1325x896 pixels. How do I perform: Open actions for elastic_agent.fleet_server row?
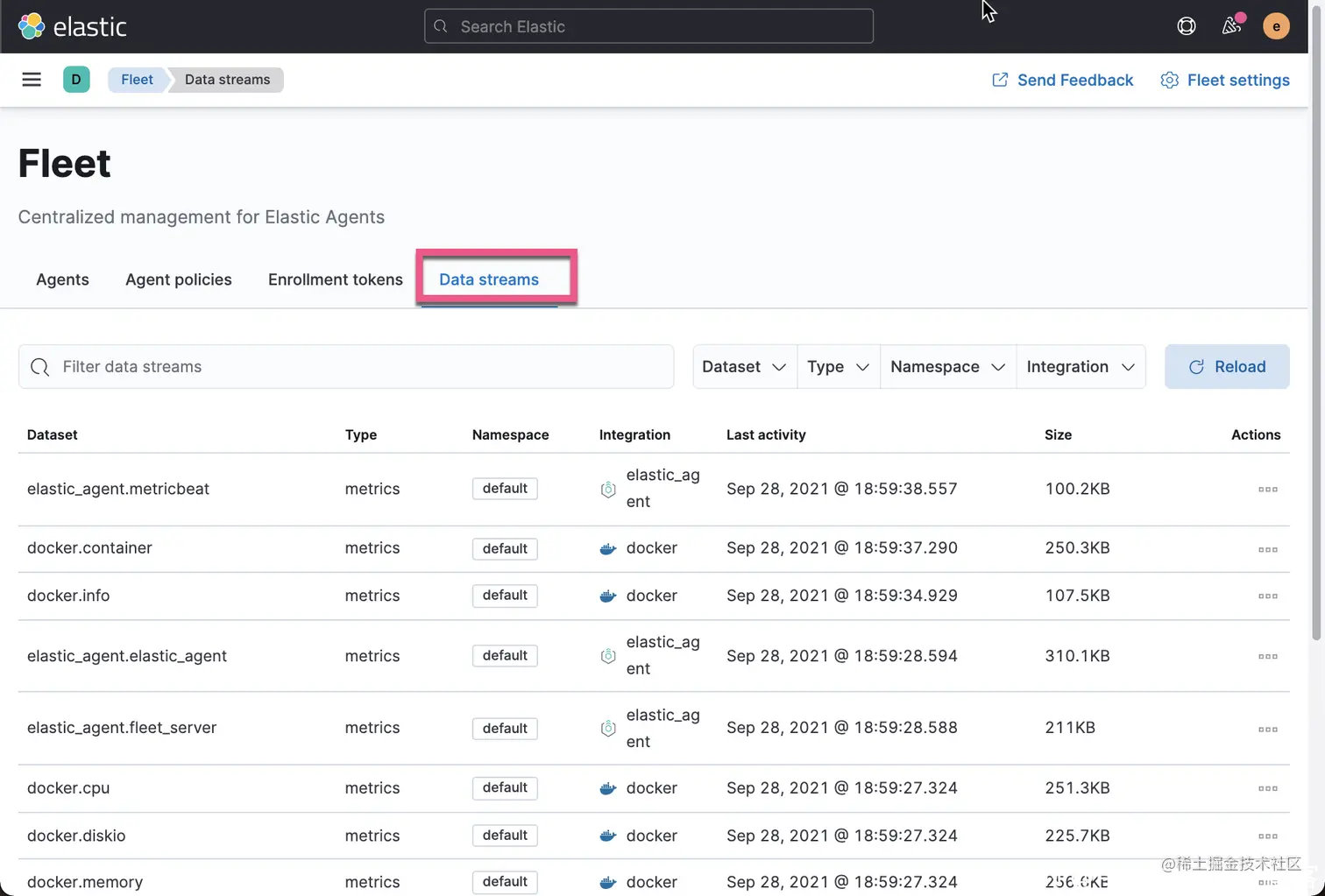click(x=1267, y=729)
